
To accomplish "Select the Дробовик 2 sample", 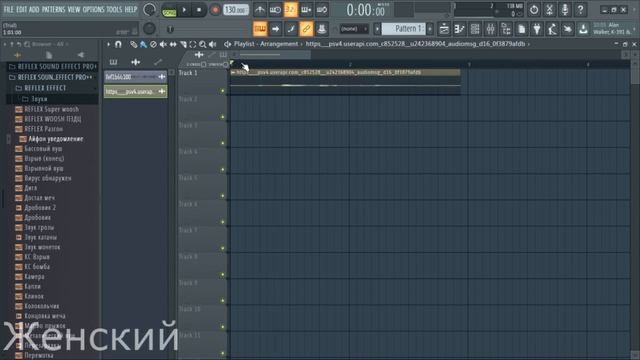I will [40, 208].
